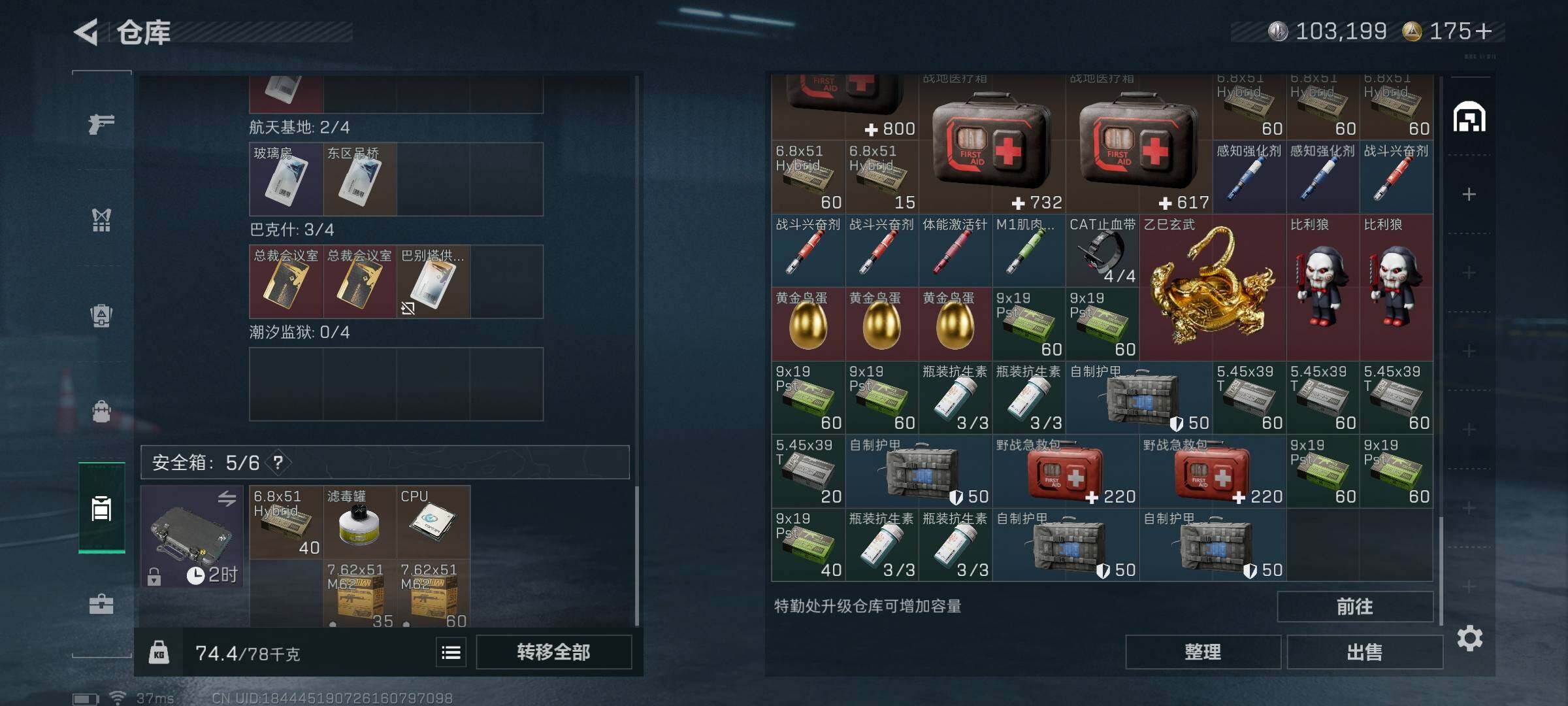The width and height of the screenshot is (1568, 706).
Task: Go back using the arrow beside 仓库
Action: click(86, 32)
